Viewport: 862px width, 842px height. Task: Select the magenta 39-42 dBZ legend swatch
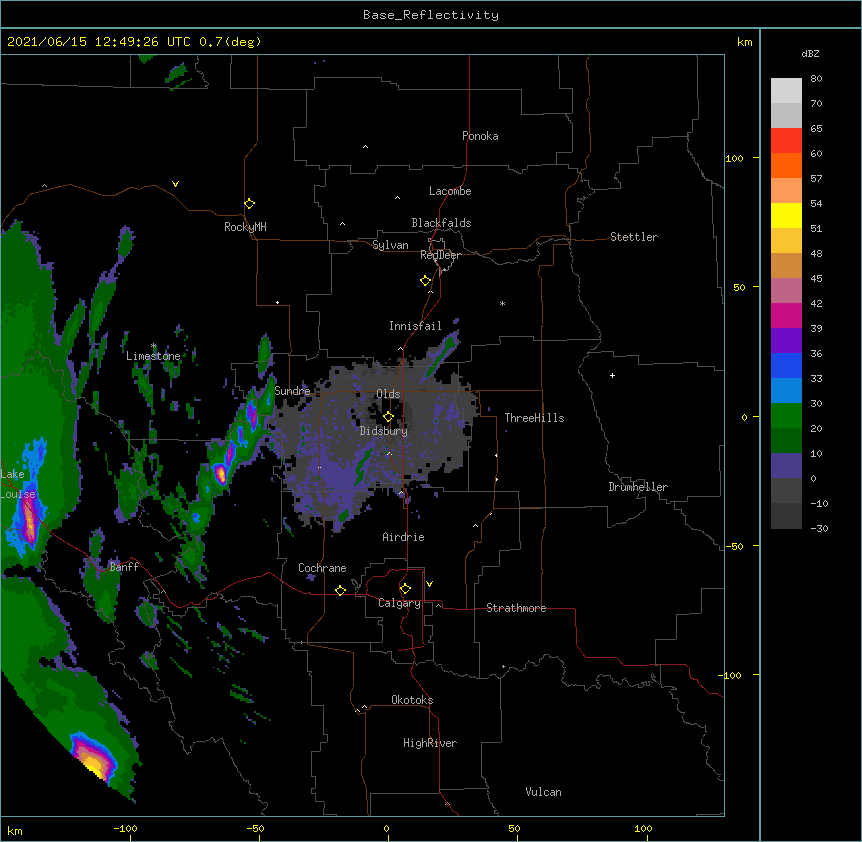click(x=786, y=315)
